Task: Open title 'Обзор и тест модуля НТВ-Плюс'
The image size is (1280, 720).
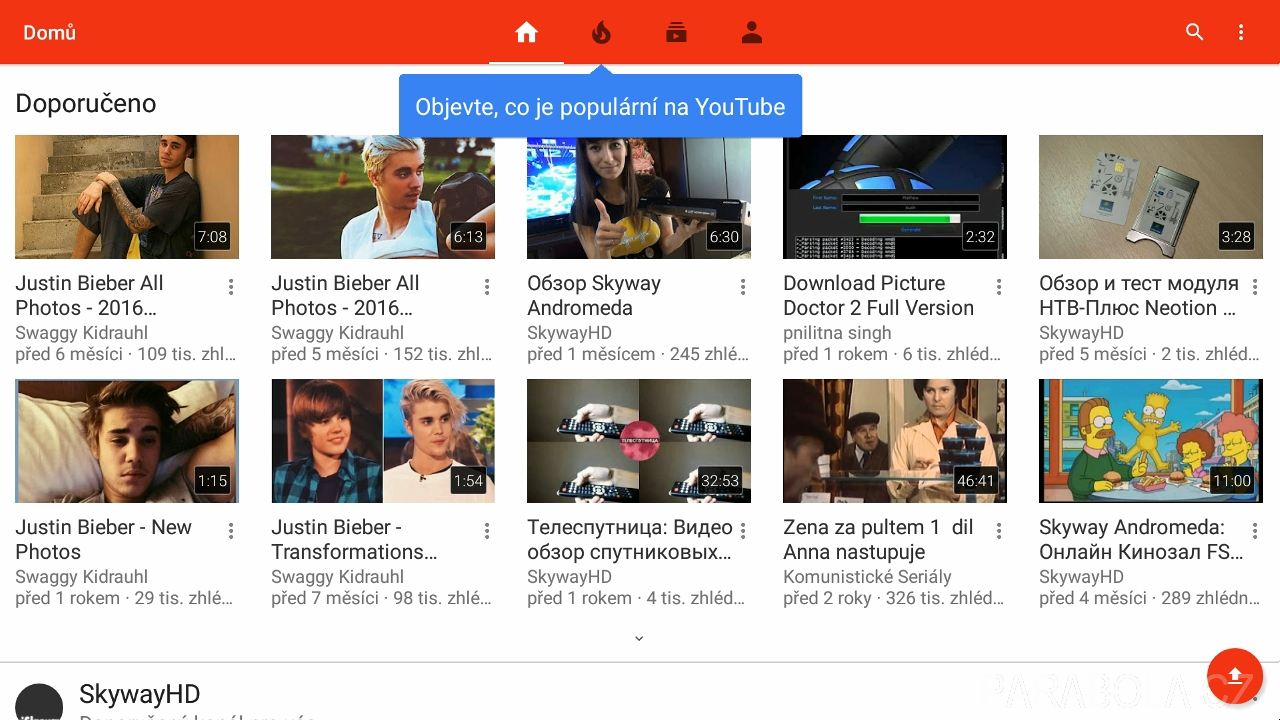Action: click(x=1139, y=295)
